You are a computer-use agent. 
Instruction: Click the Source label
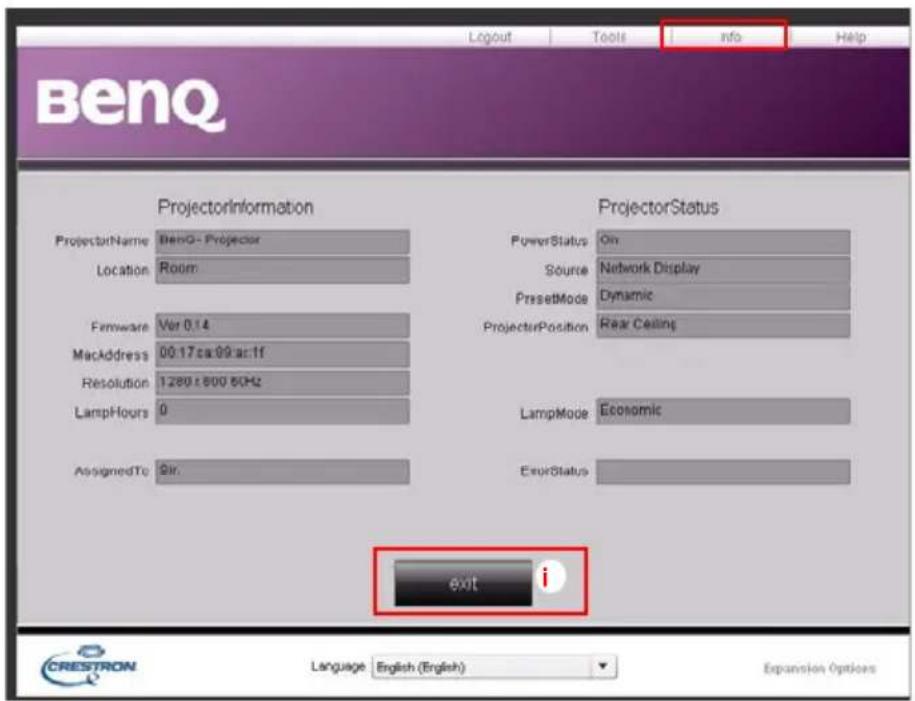566,270
